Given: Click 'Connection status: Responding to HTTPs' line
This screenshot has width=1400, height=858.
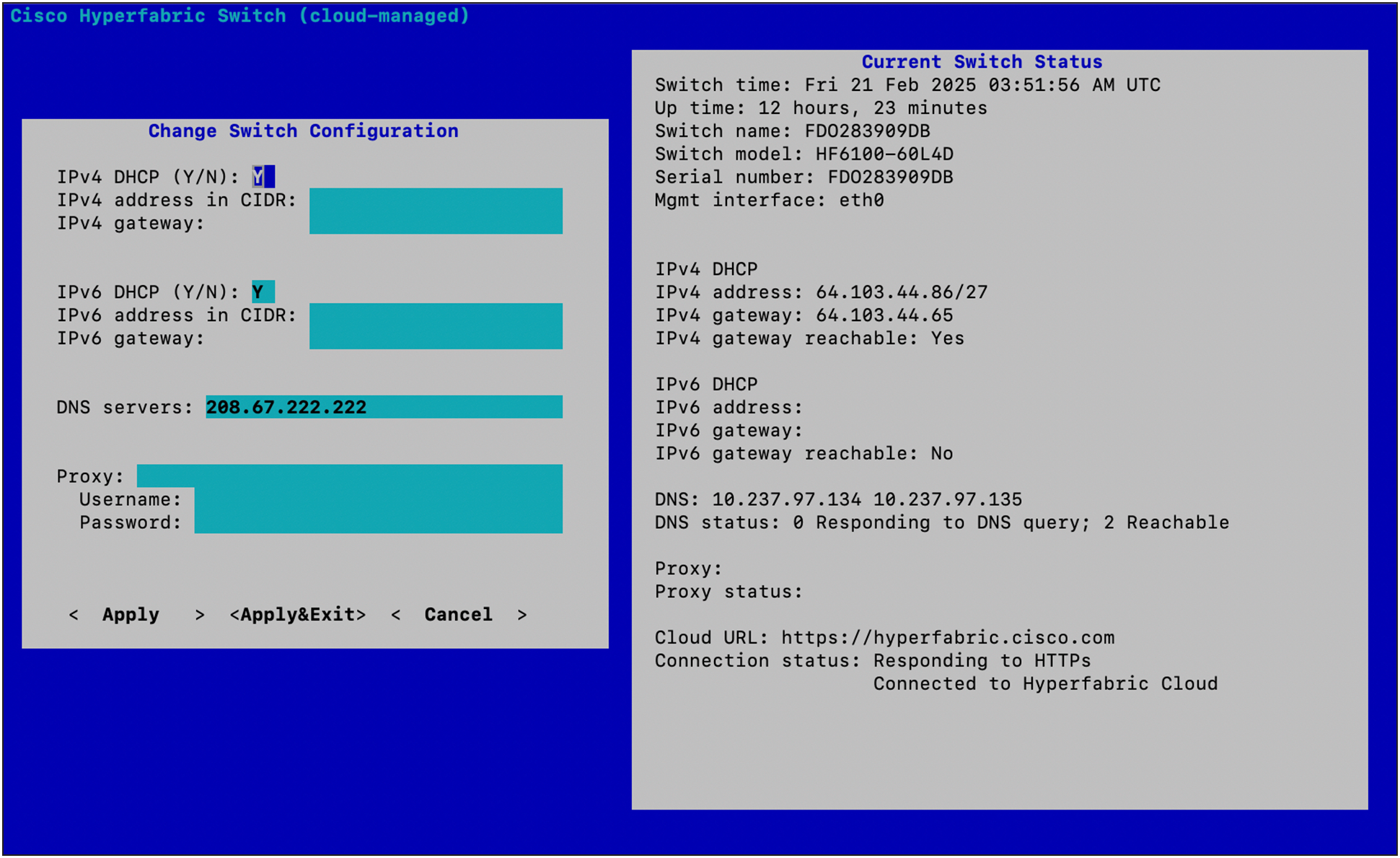Looking at the screenshot, I should [873, 661].
